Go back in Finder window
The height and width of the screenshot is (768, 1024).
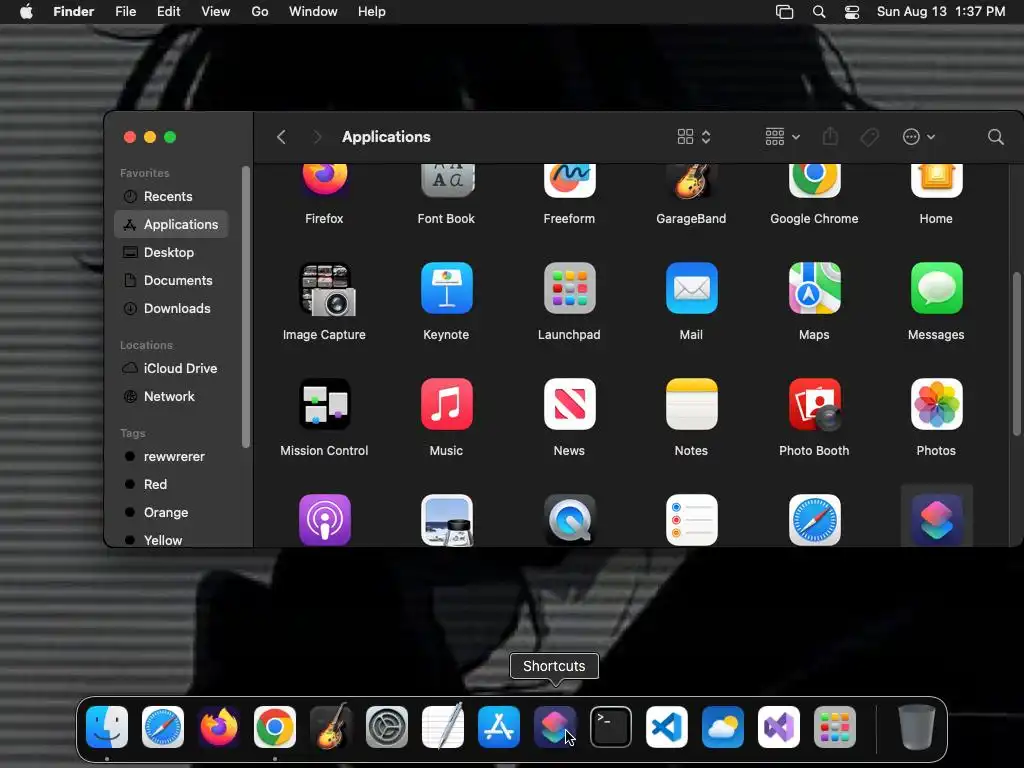[281, 136]
